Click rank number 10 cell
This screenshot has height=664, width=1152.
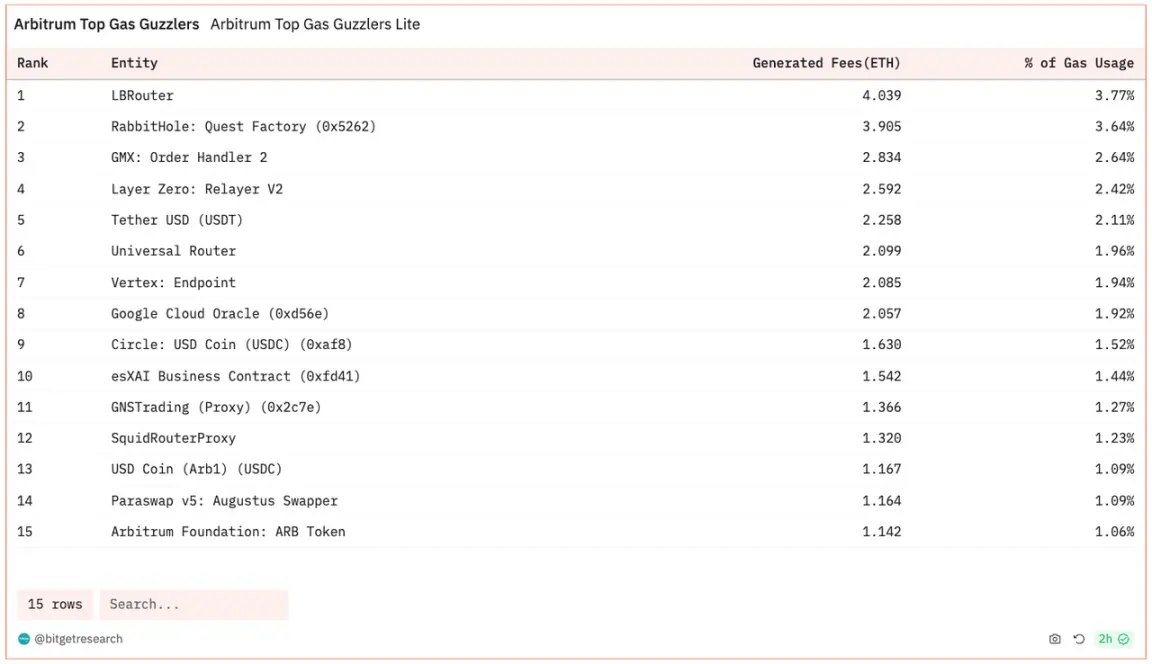coord(25,376)
